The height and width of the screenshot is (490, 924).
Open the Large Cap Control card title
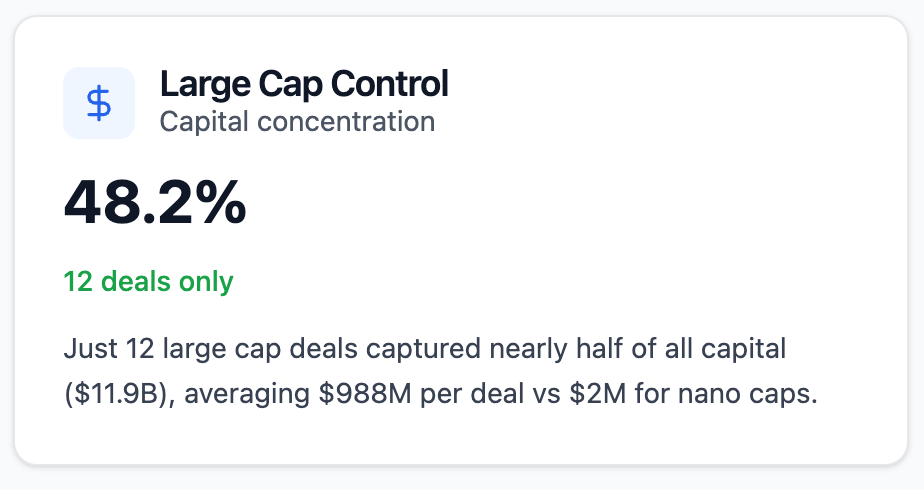click(x=304, y=84)
